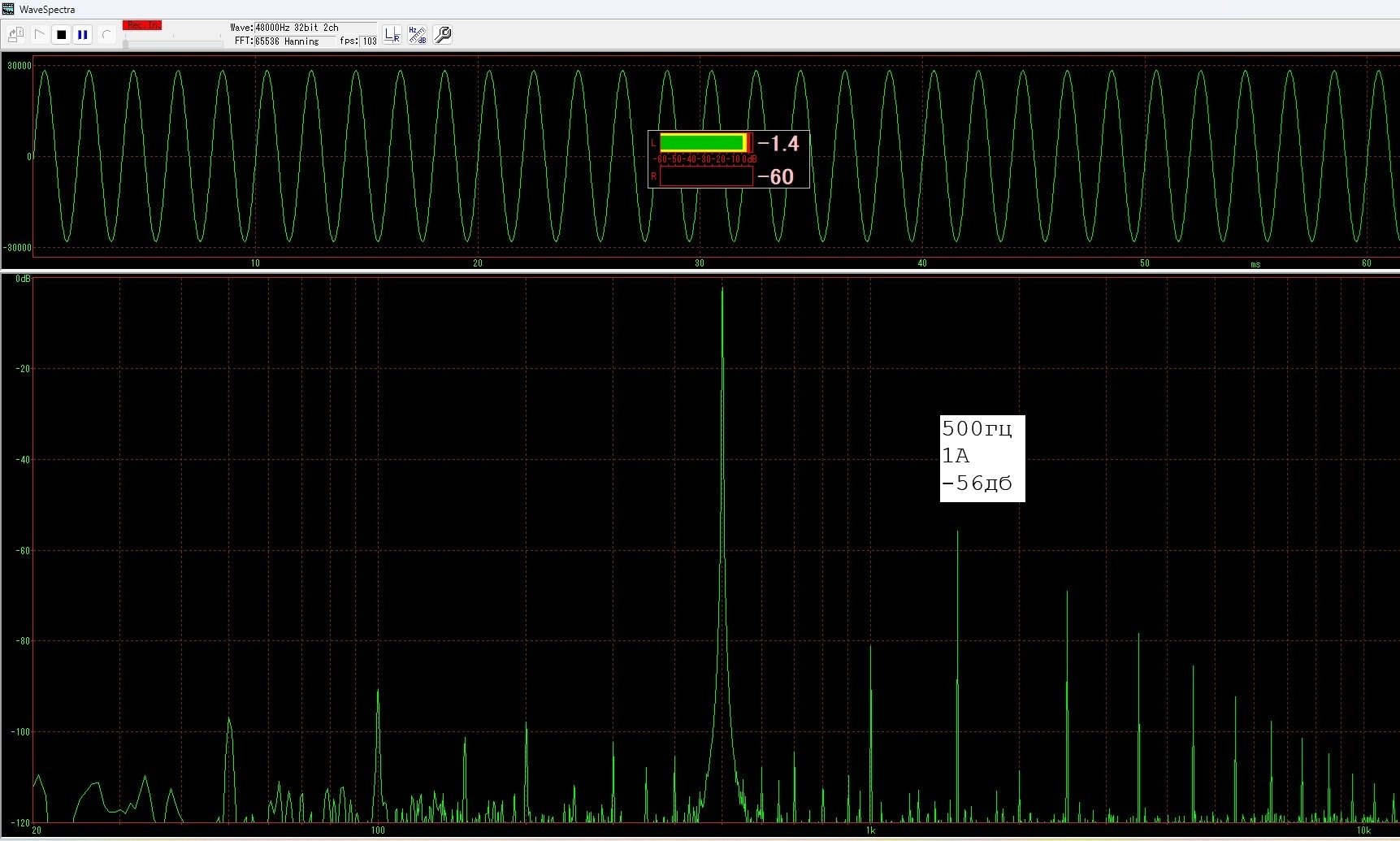
Task: Stop recording with the black square button
Action: (61, 35)
